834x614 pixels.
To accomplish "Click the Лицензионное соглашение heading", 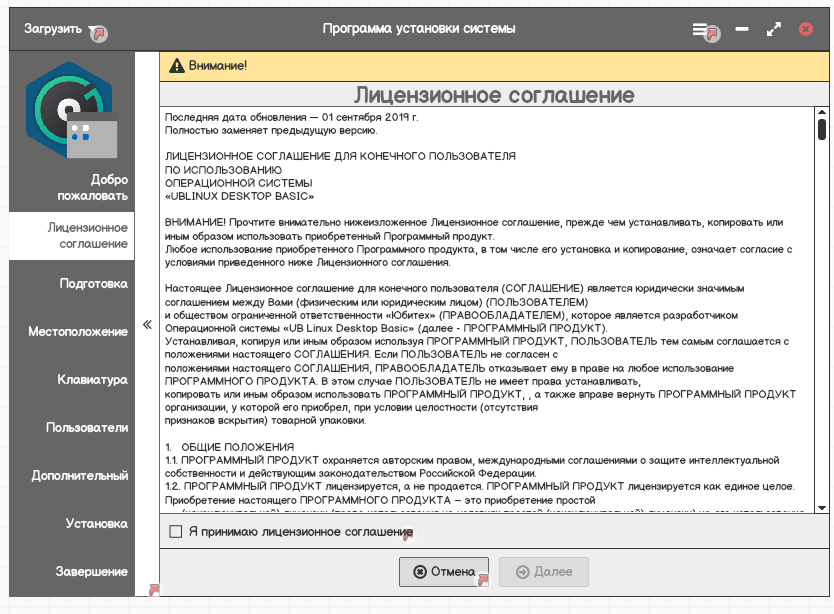I will coord(494,95).
